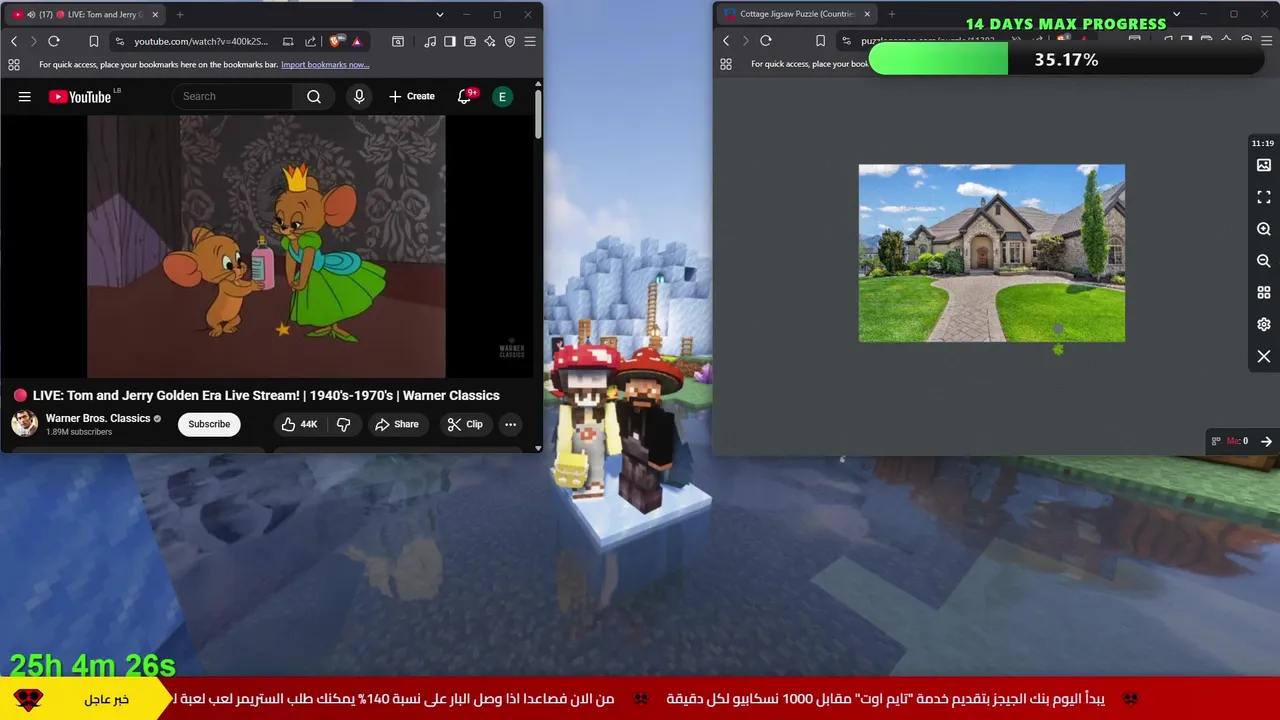Open Brave Shields lion icon in YouTube window

pos(336,41)
